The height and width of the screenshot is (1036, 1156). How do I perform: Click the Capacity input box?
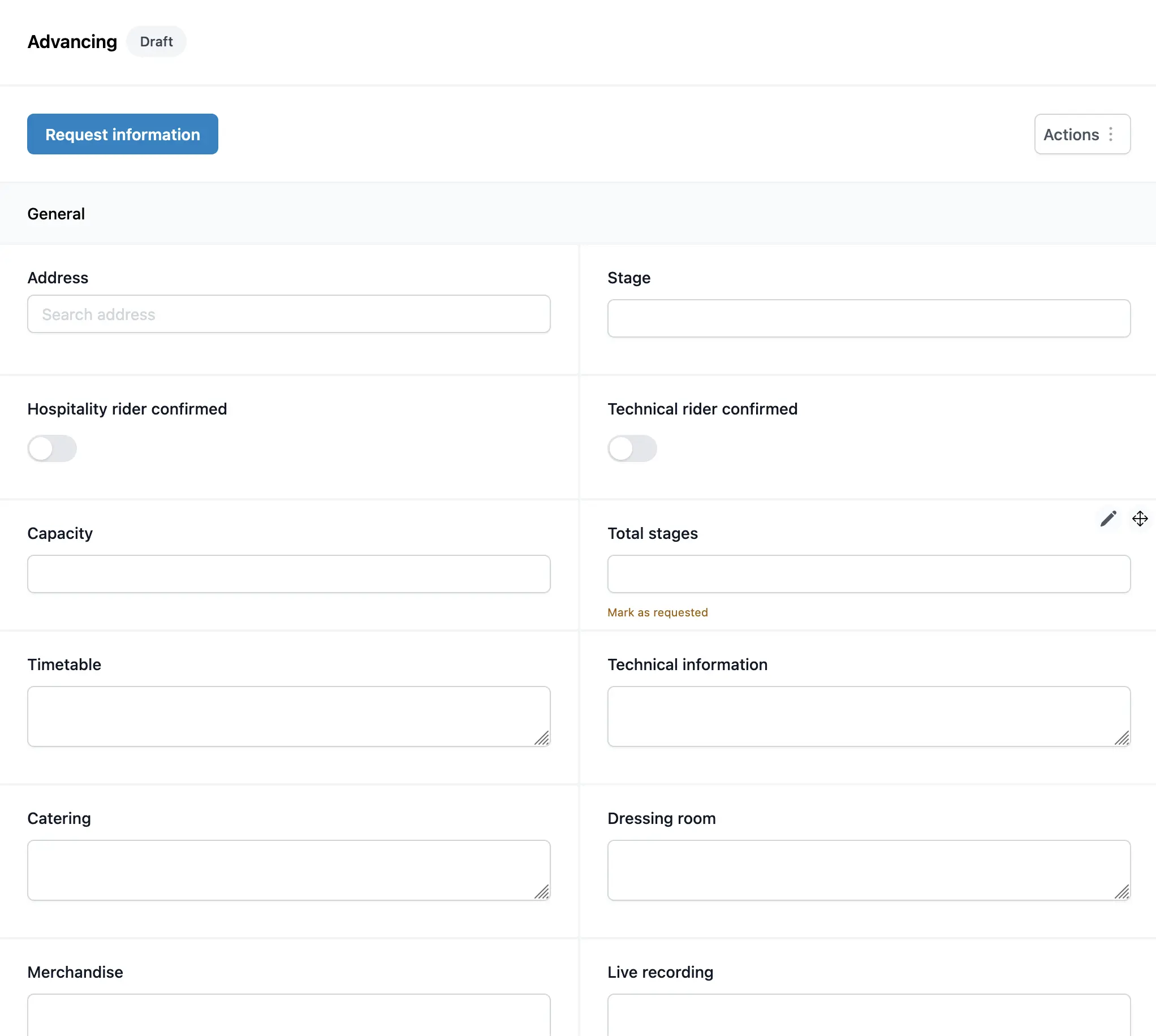tap(288, 574)
